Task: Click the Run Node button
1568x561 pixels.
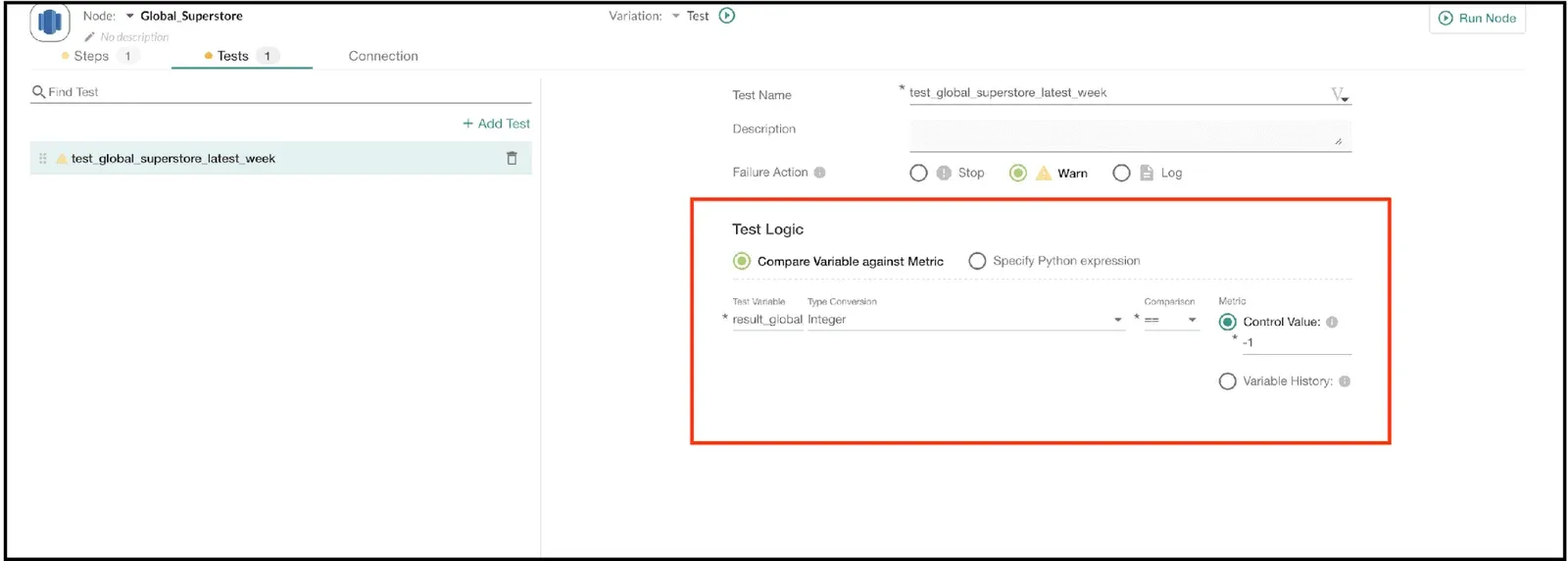Action: (x=1477, y=18)
